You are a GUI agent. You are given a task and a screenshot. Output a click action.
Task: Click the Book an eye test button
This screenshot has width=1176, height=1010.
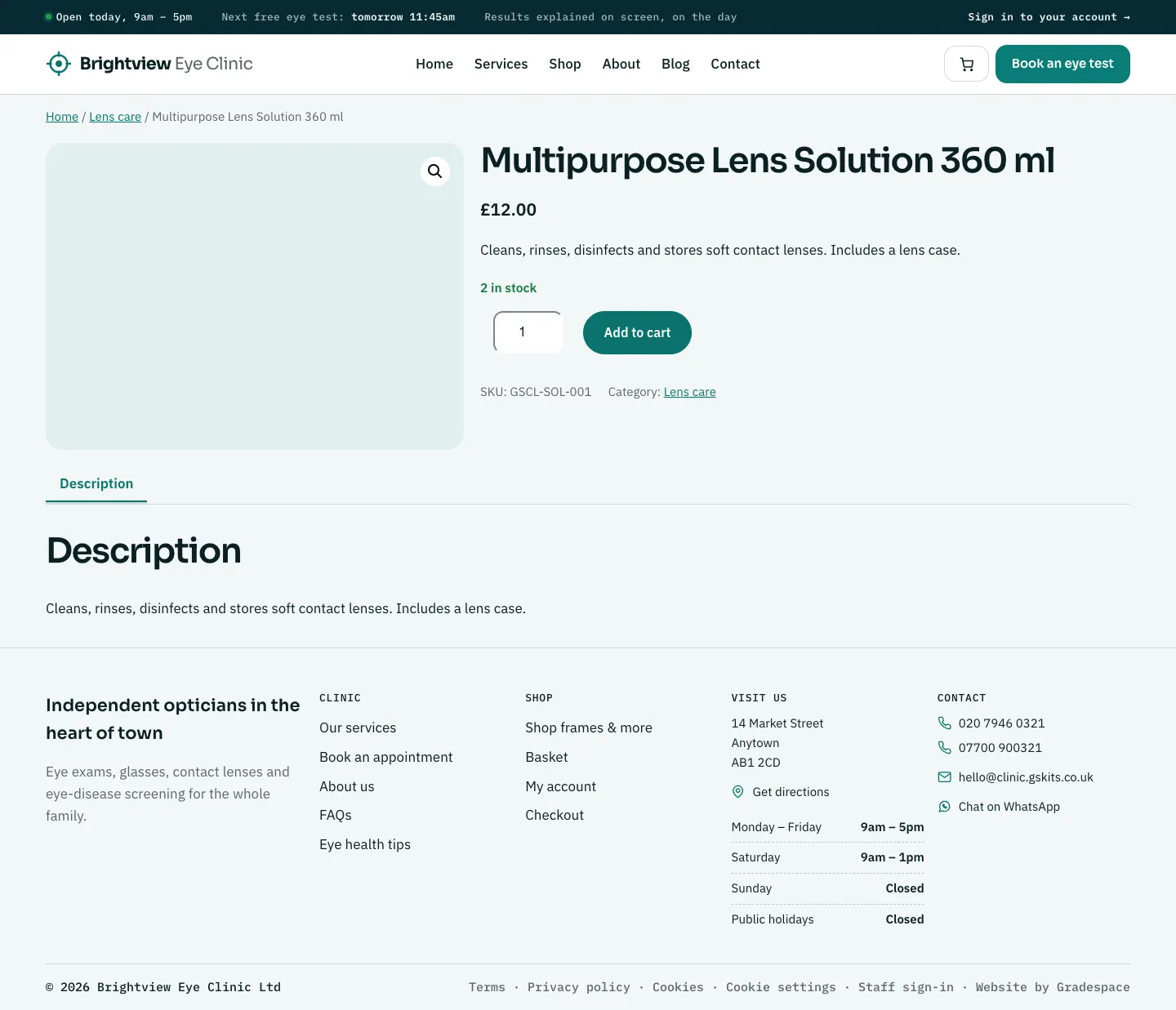click(1062, 64)
